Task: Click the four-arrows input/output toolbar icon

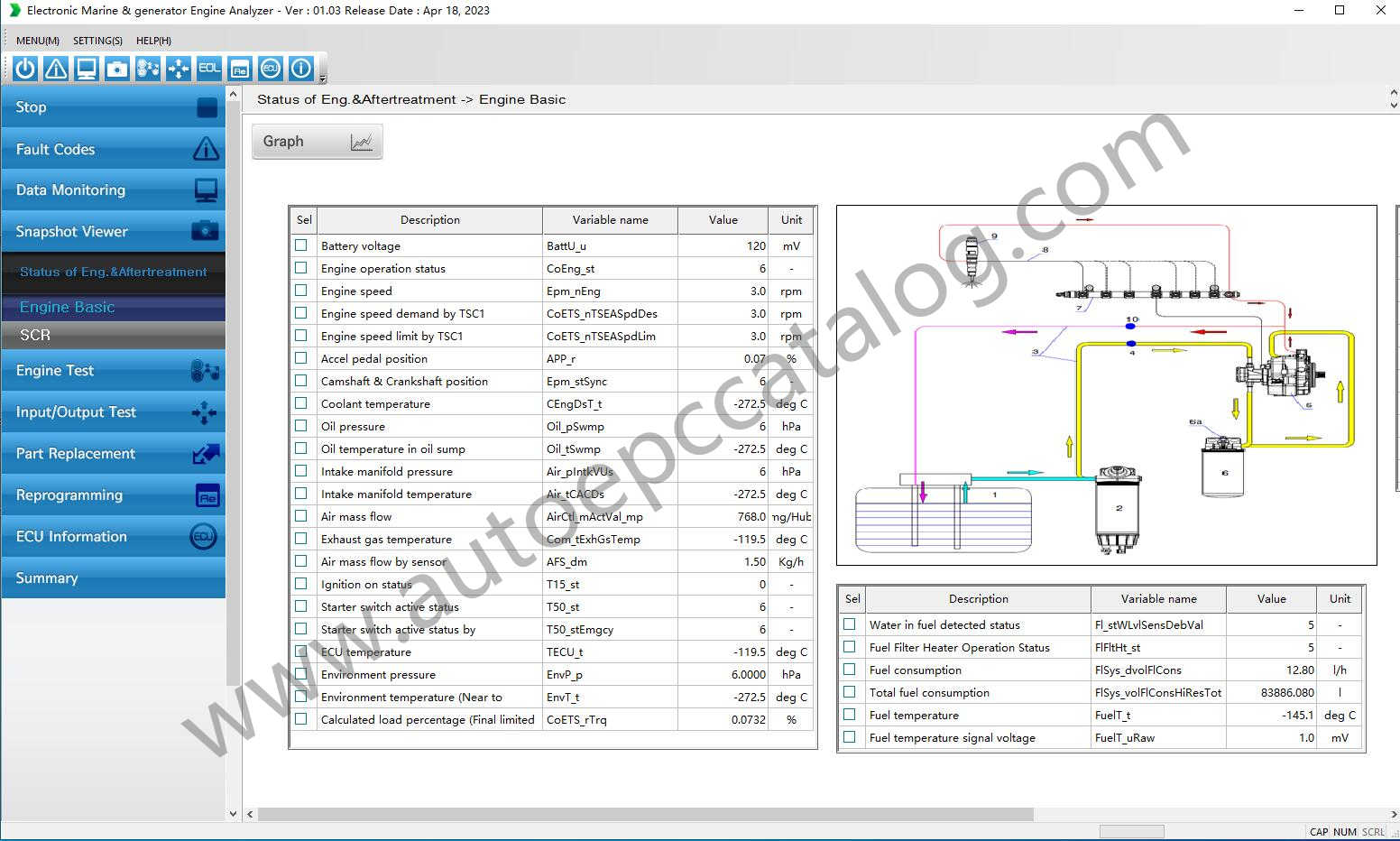Action: pyautogui.click(x=179, y=69)
